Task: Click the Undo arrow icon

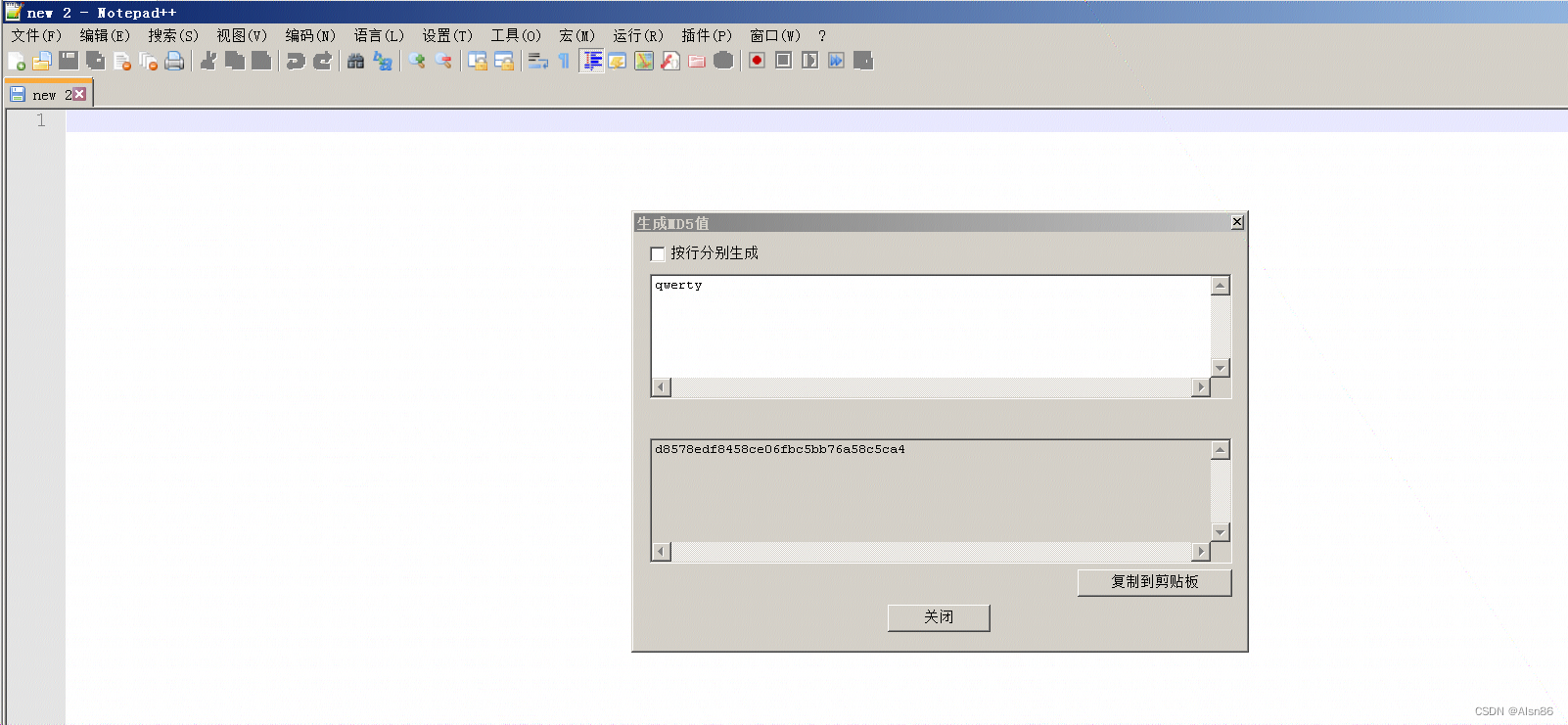Action: [x=296, y=61]
